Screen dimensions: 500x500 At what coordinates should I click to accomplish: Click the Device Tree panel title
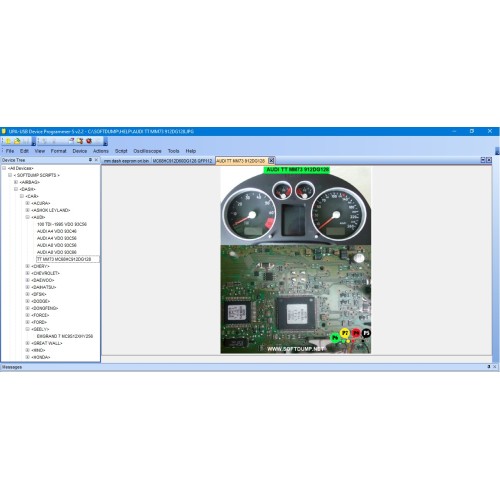13,160
